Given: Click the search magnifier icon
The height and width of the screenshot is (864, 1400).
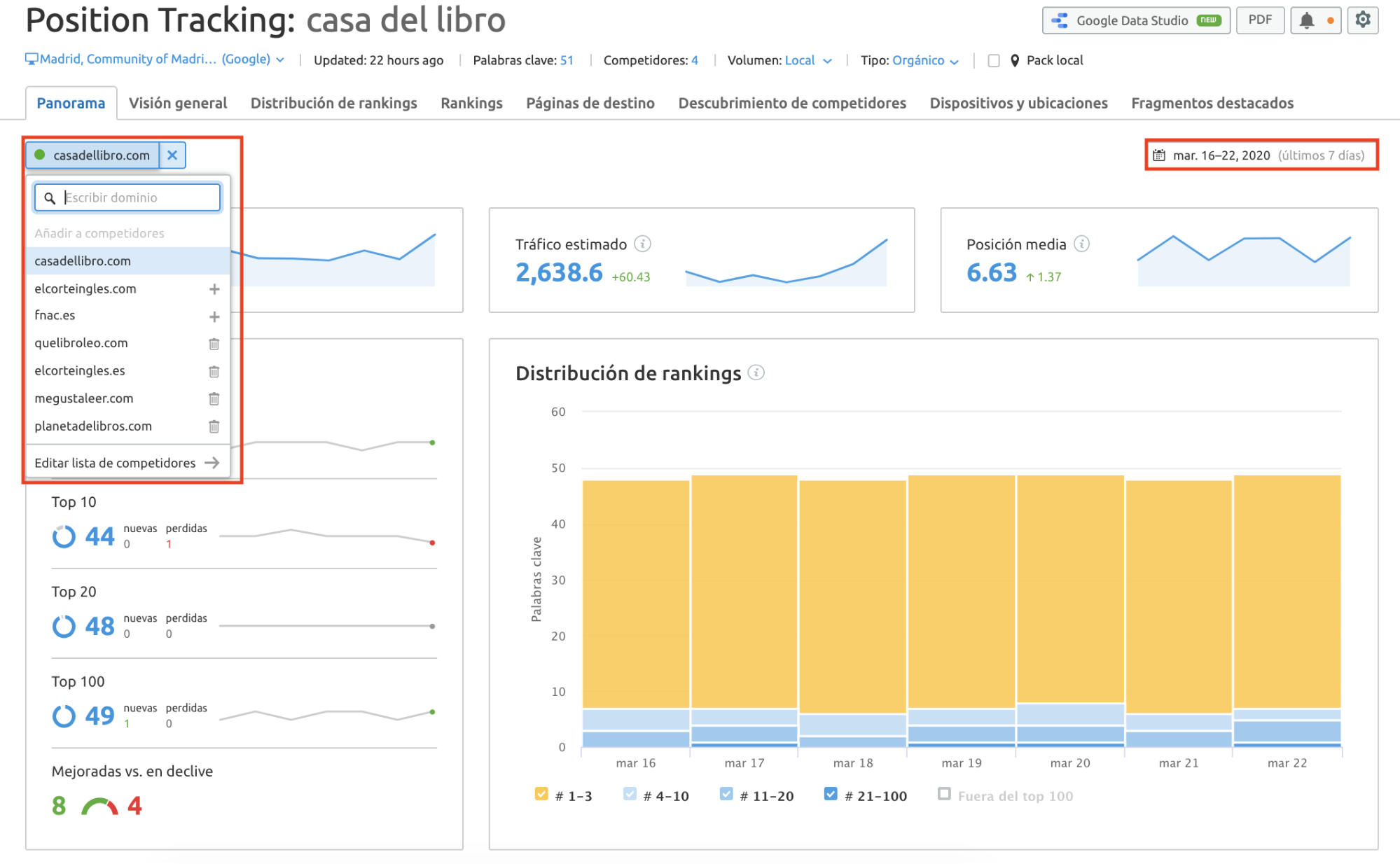Looking at the screenshot, I should click(50, 198).
